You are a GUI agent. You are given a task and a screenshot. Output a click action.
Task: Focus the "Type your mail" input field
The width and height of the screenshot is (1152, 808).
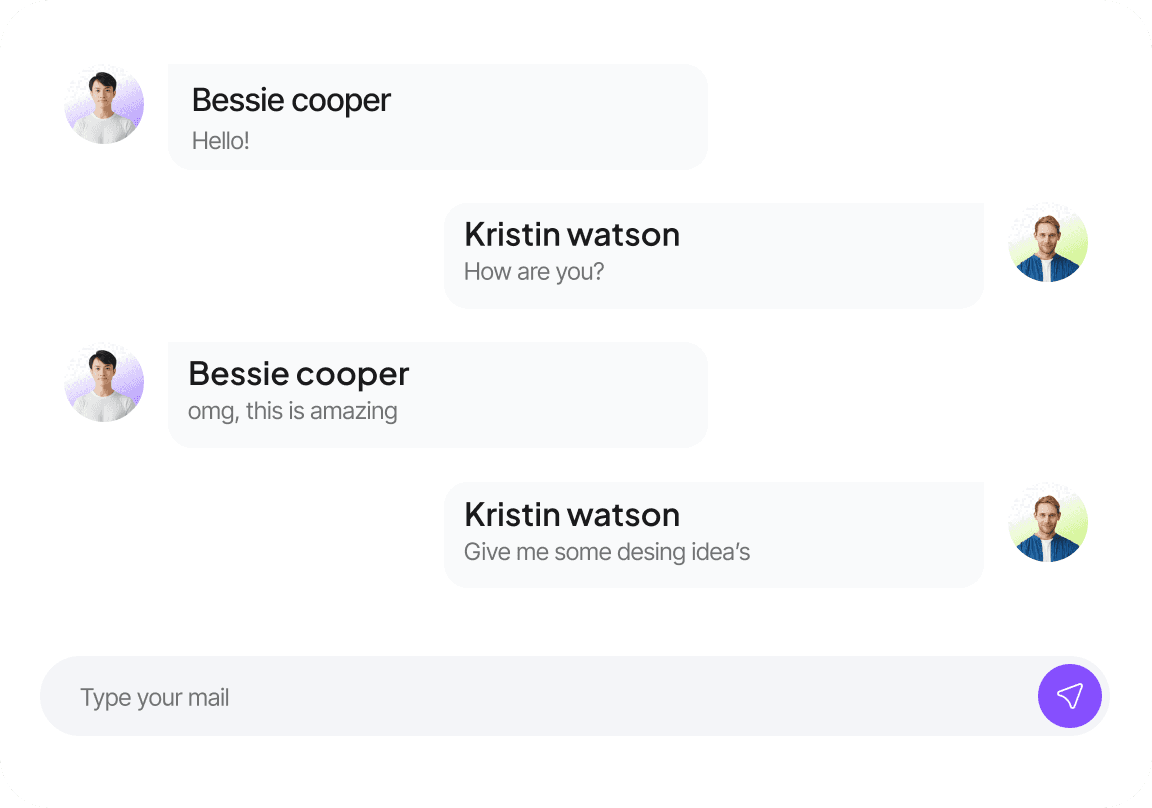click(155, 697)
